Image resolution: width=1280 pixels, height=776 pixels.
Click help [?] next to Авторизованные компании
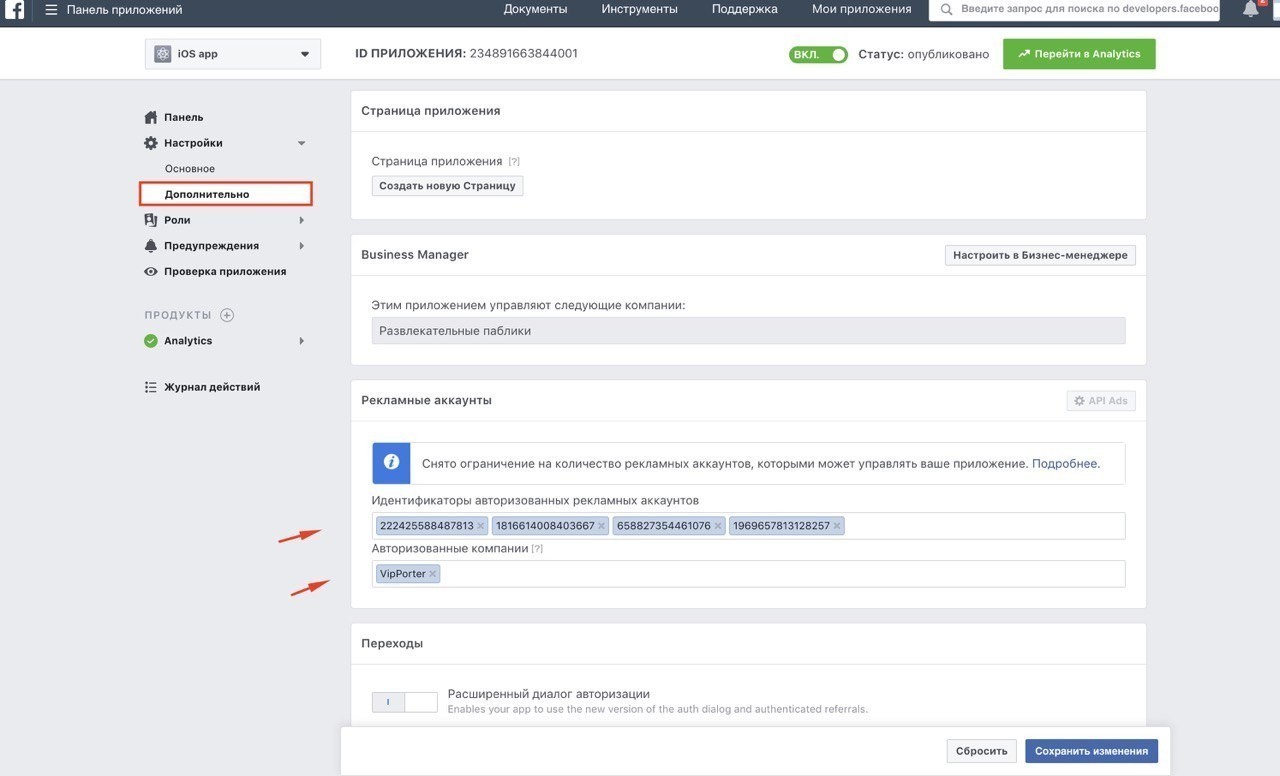pos(537,549)
